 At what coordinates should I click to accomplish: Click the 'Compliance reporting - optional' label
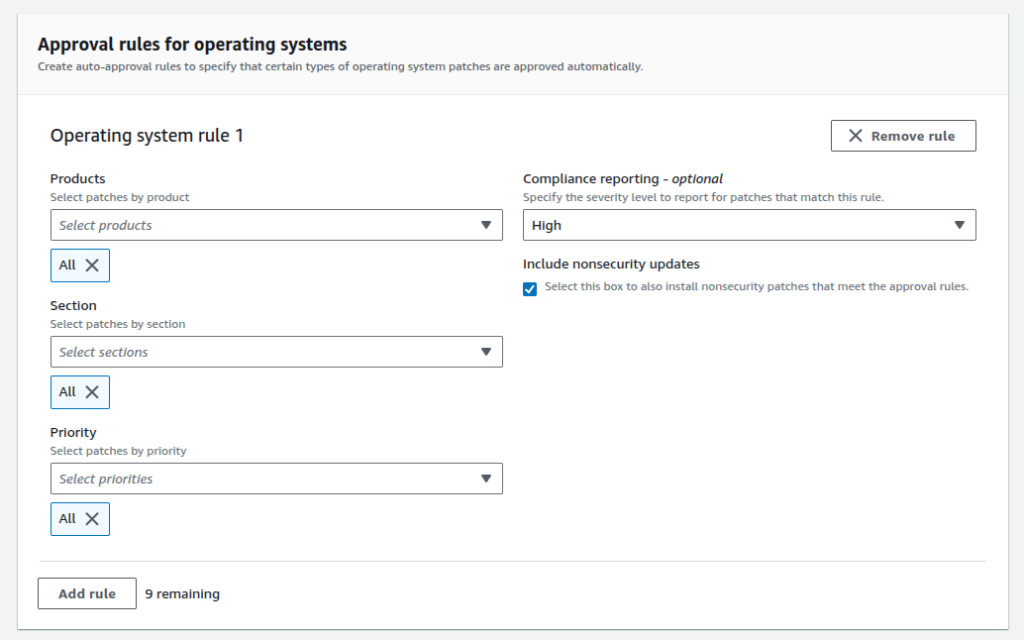622,179
